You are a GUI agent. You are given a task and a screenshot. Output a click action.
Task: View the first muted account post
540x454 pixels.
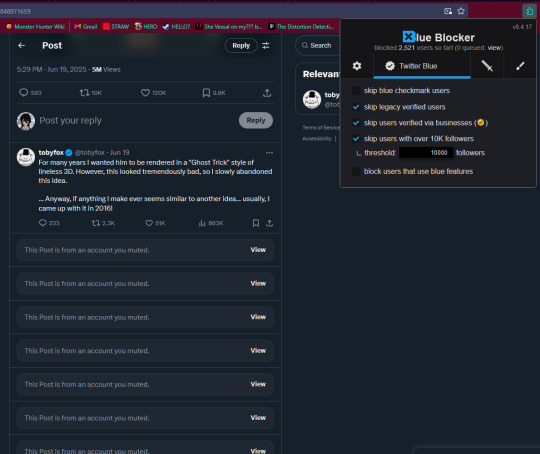258,250
